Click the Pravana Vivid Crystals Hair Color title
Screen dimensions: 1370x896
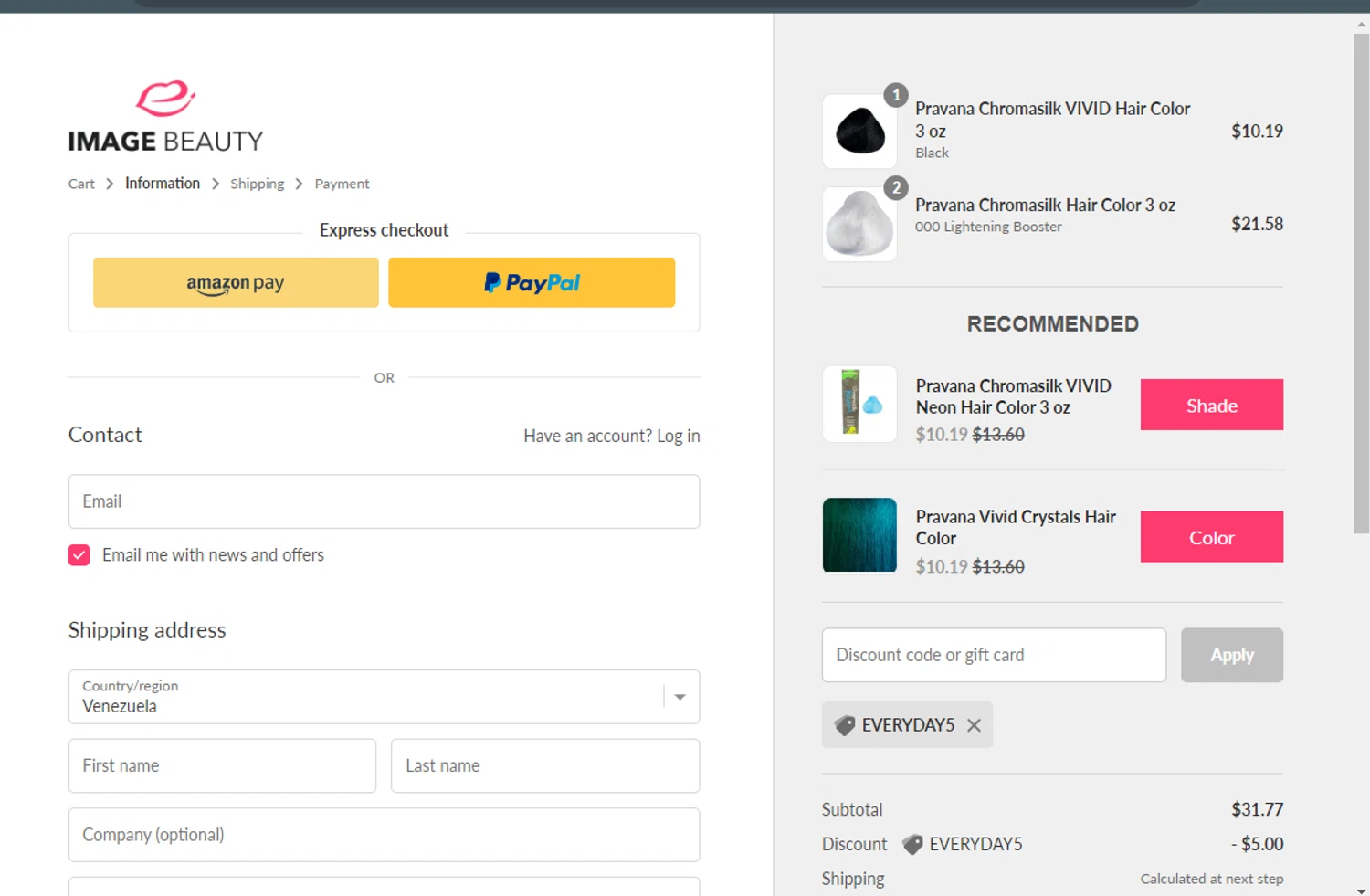coord(1016,528)
